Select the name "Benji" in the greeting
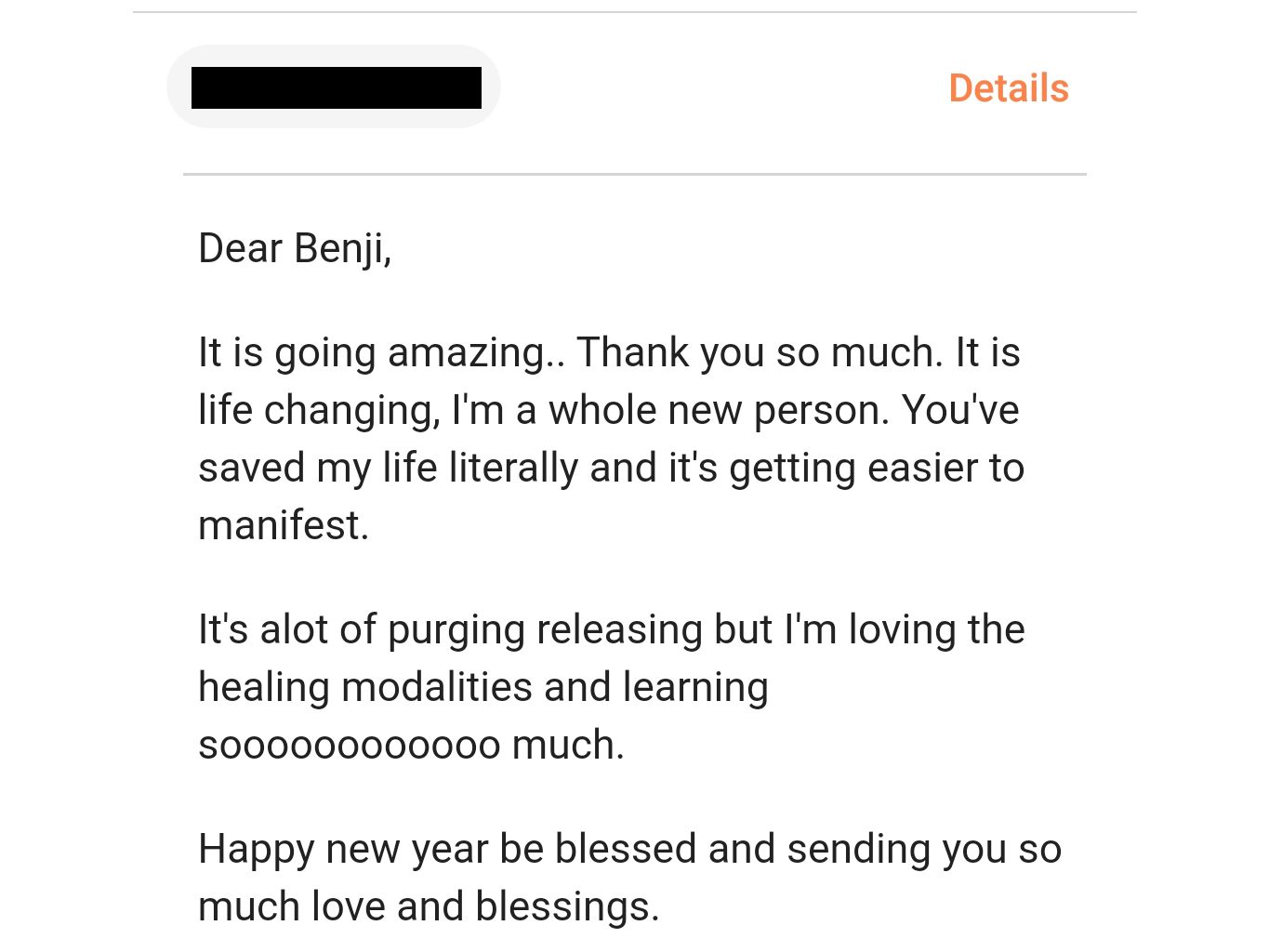Image resolution: width=1269 pixels, height=952 pixels. tap(341, 249)
